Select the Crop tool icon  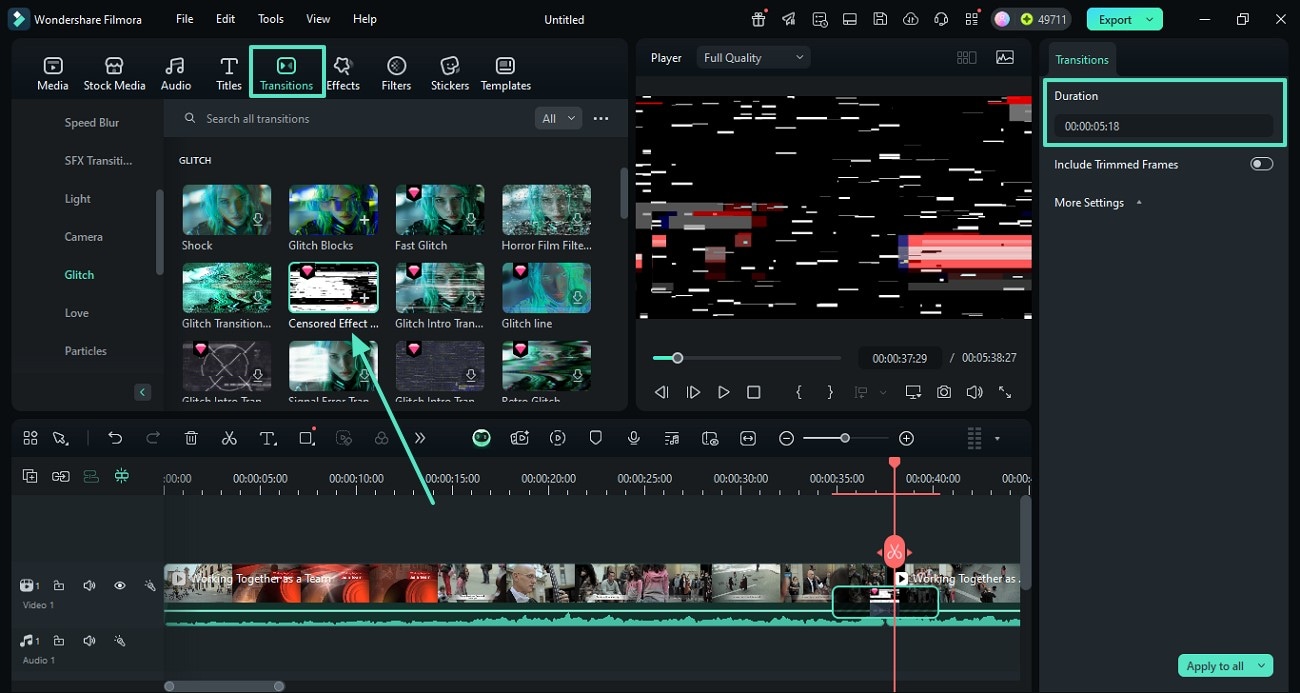pos(307,438)
